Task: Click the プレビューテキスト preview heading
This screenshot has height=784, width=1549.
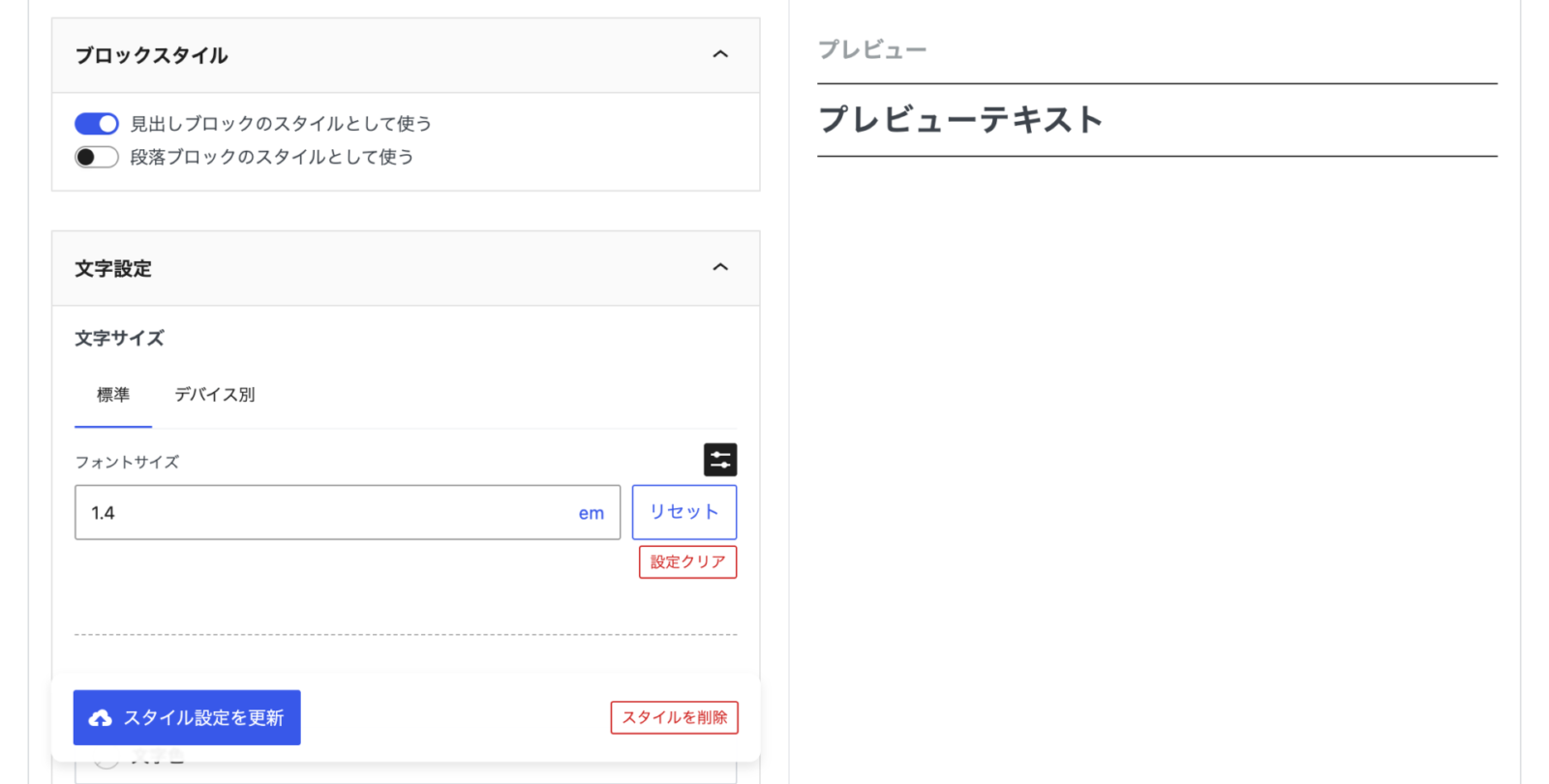Action: [x=960, y=120]
